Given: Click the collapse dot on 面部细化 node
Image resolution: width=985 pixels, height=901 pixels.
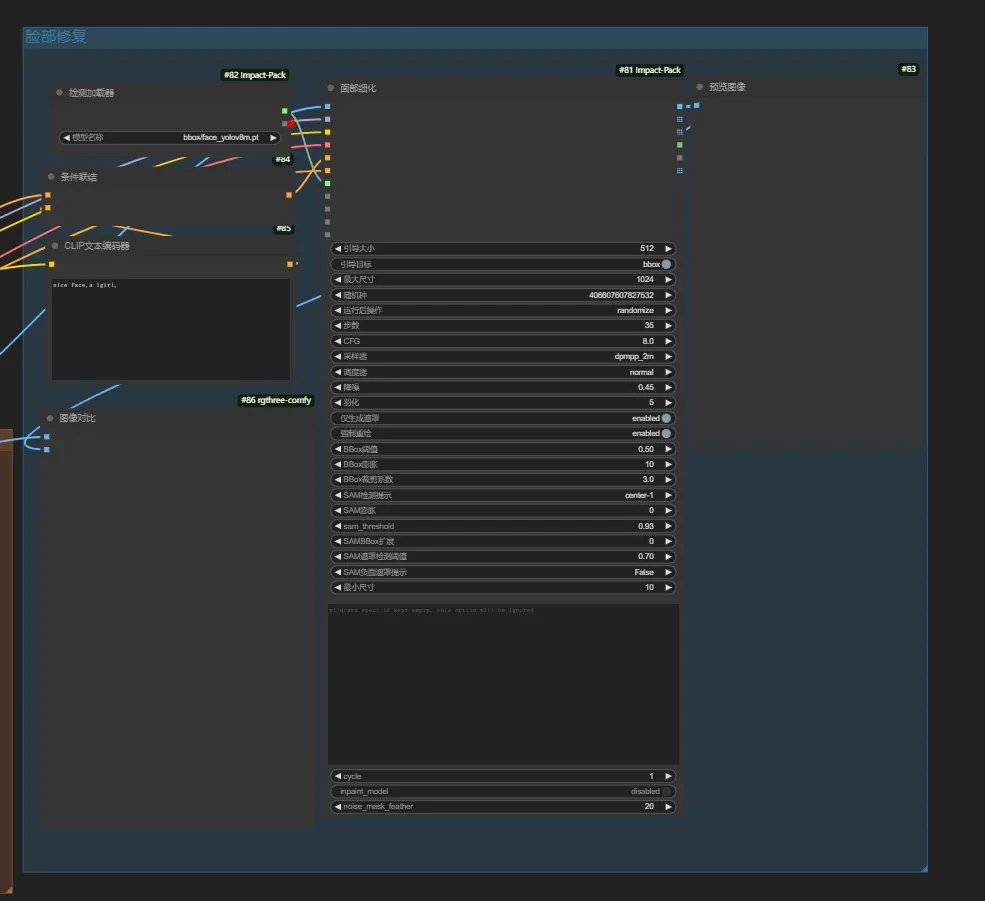Looking at the screenshot, I should point(331,88).
